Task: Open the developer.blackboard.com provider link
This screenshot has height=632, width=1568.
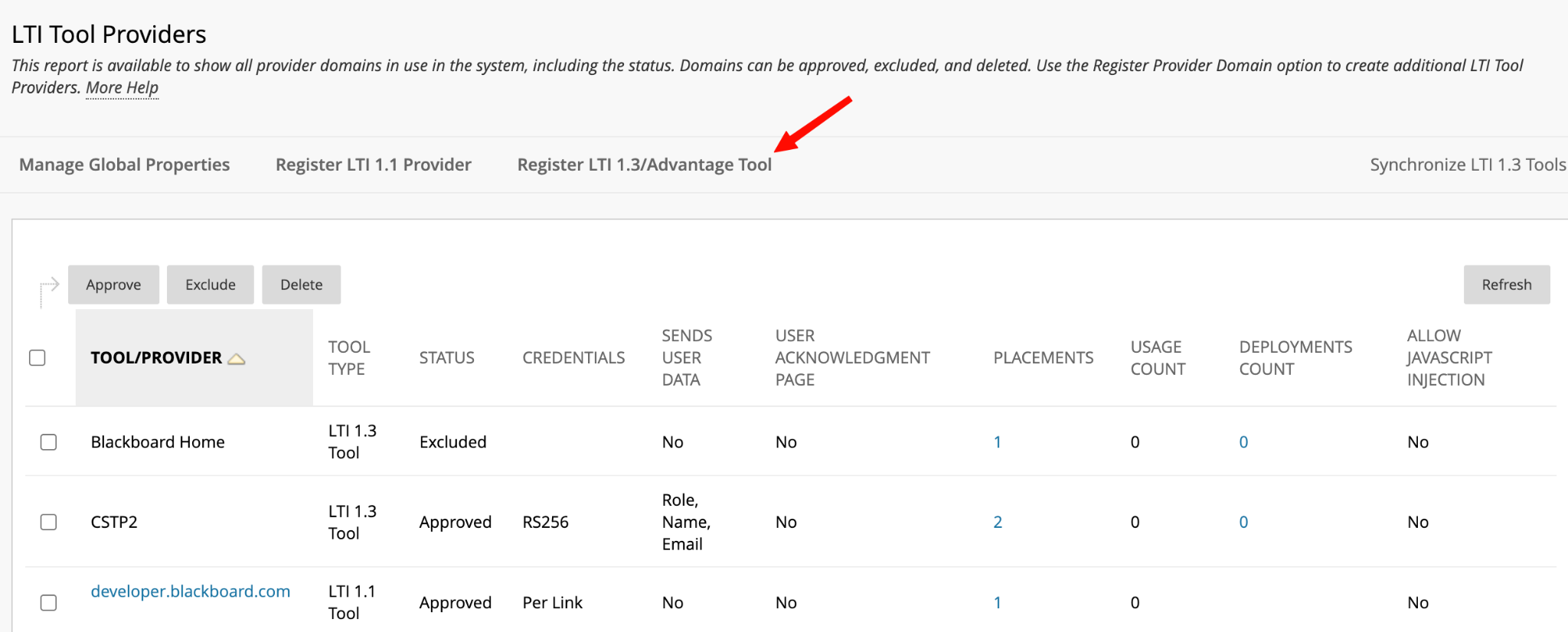Action: pyautogui.click(x=191, y=591)
